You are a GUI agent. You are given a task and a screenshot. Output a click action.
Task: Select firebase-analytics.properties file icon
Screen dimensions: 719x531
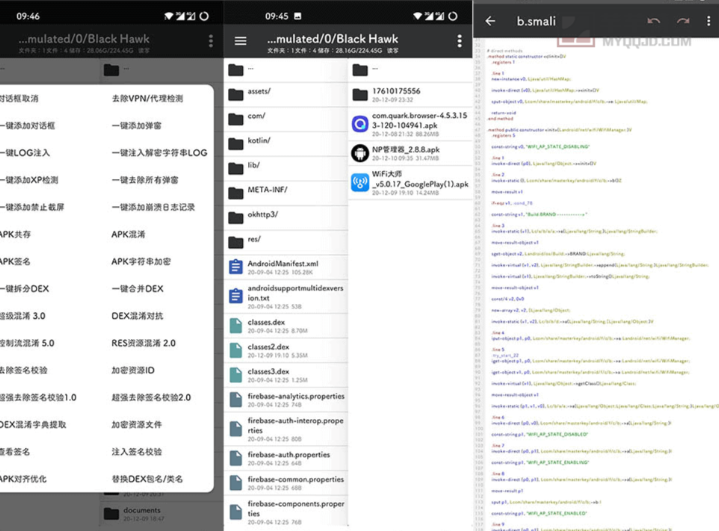point(236,399)
